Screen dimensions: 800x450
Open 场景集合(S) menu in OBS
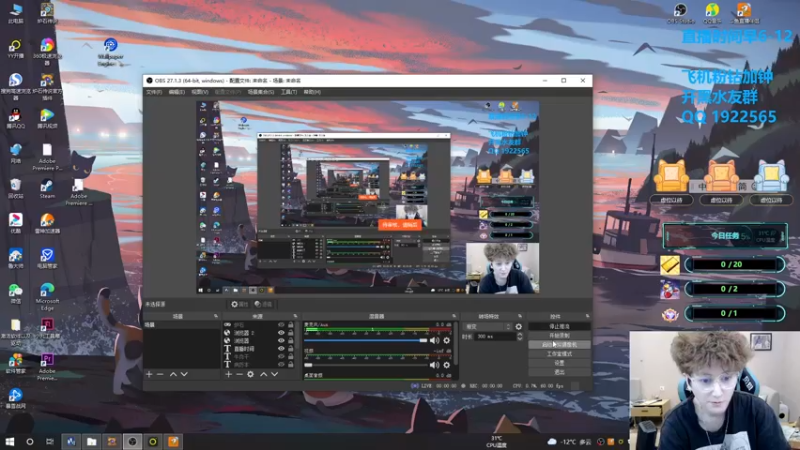(261, 92)
